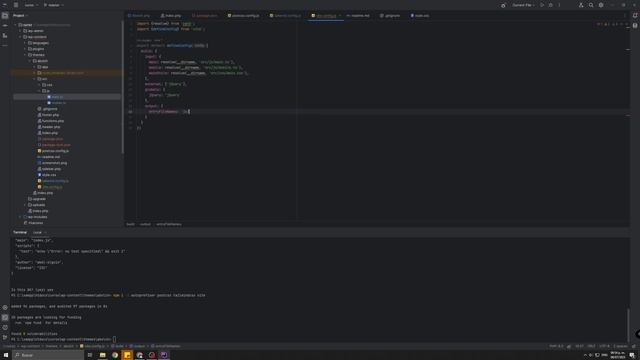Collapse the src folder
Viewport: 640px width, 360px height.
coord(35,79)
